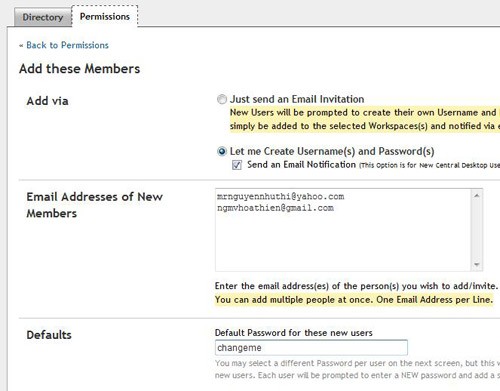Select the Permissions tab
Viewport: 500px width, 391px height.
[105, 16]
